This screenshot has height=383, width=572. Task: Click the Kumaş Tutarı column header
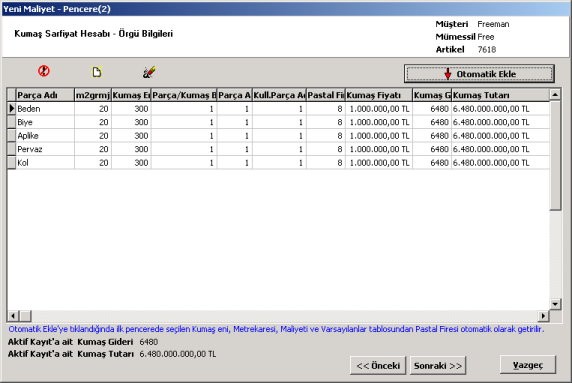click(500, 95)
